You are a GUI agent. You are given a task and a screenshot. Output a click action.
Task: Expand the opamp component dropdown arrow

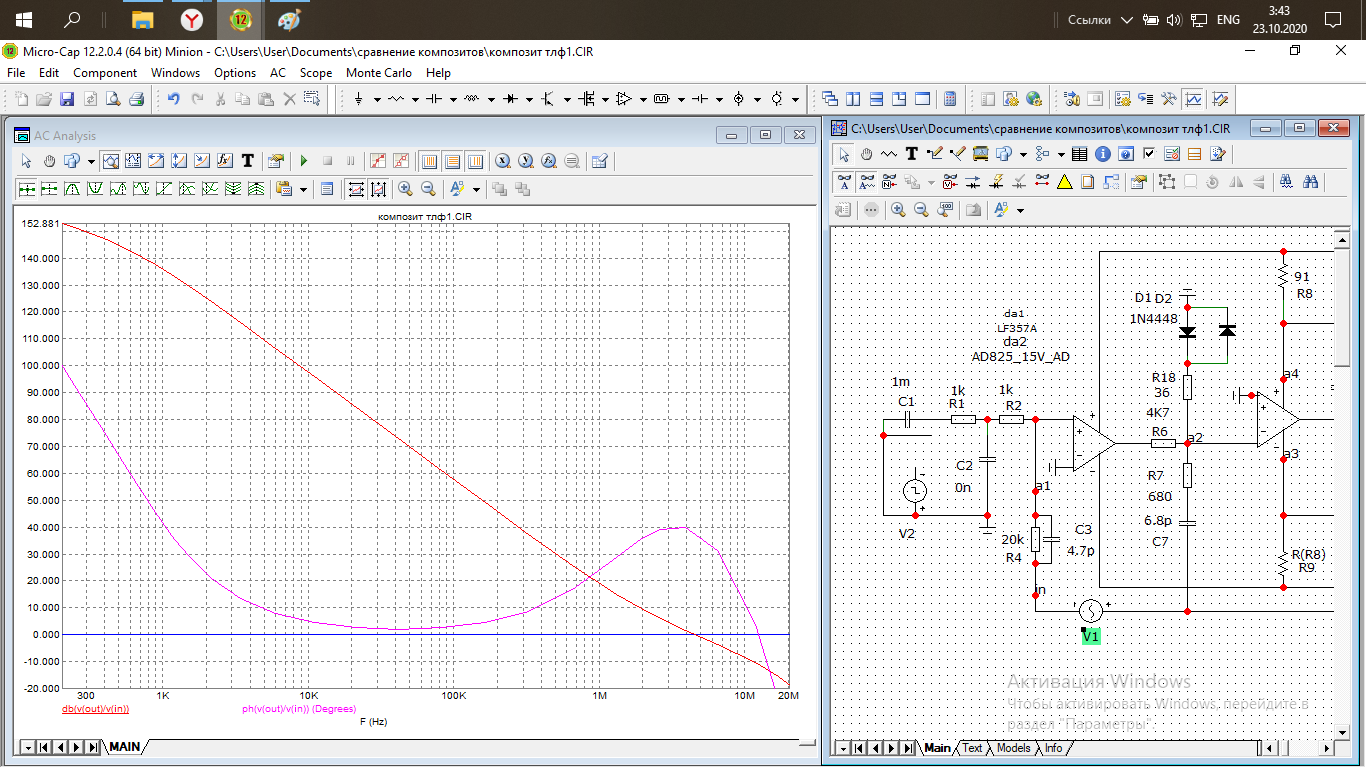coord(643,99)
